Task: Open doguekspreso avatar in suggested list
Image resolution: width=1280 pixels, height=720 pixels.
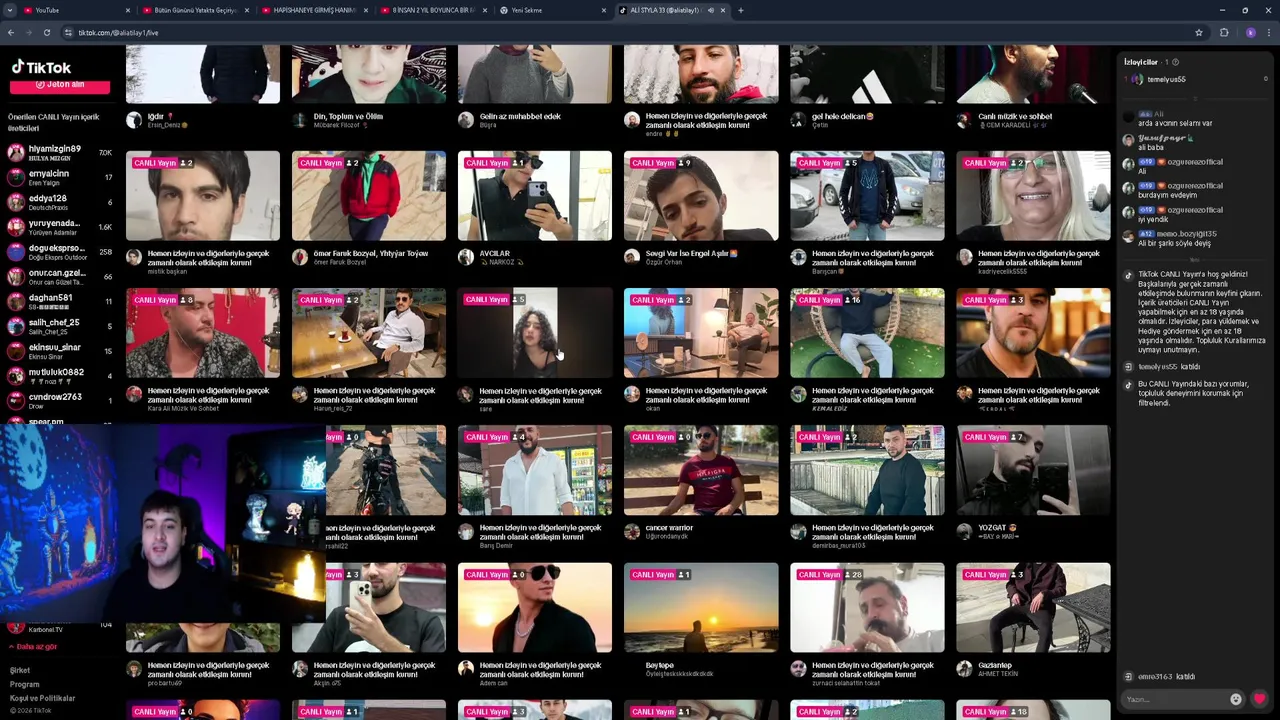Action: click(x=16, y=252)
